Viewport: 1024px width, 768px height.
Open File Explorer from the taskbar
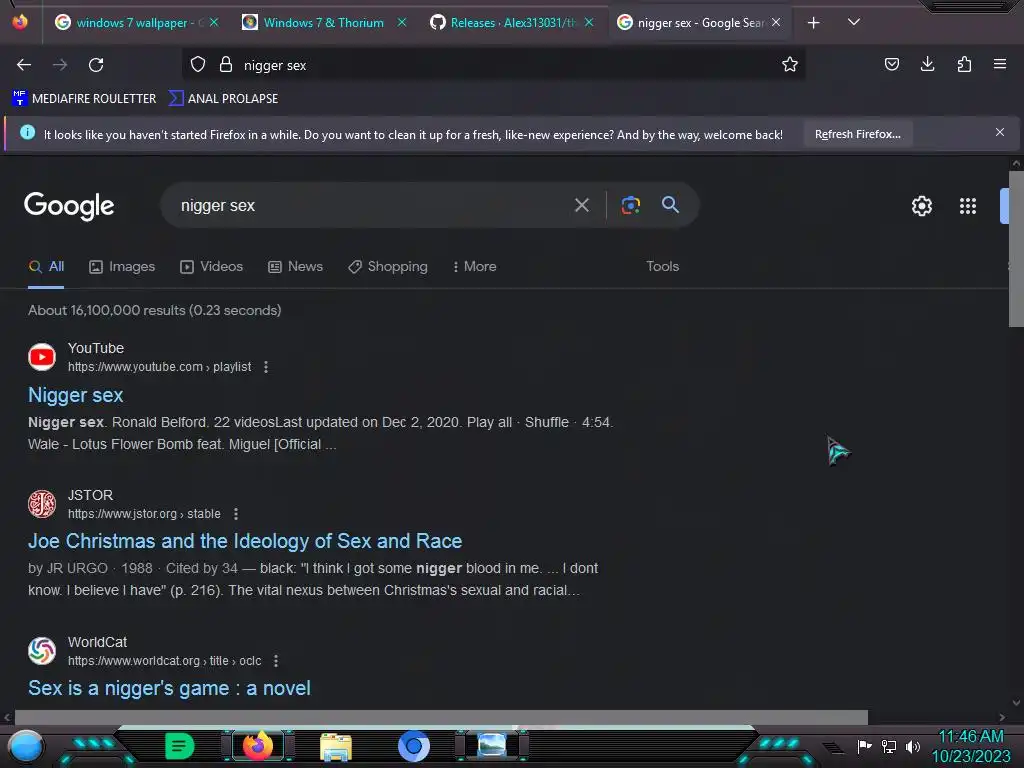tap(336, 746)
